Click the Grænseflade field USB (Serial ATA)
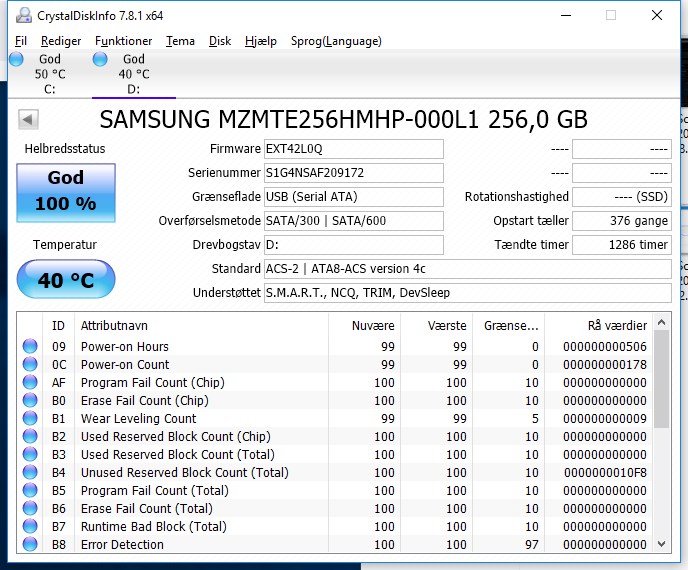Image resolution: width=688 pixels, height=570 pixels. tap(354, 197)
